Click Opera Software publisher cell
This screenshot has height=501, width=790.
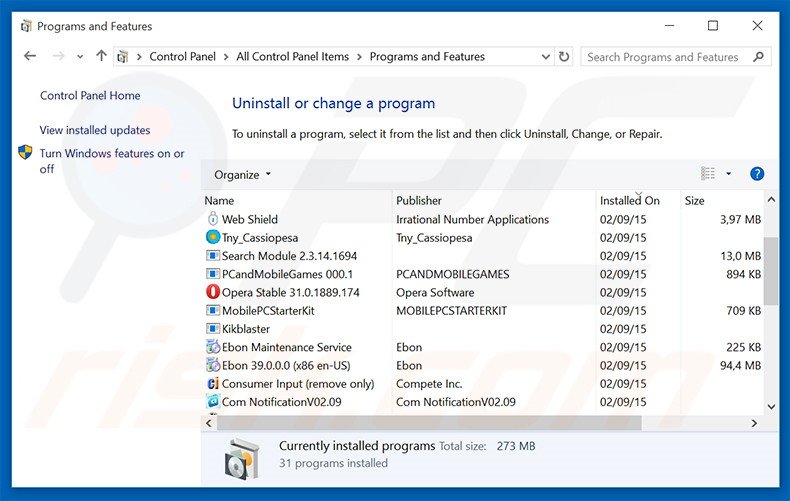click(x=435, y=292)
